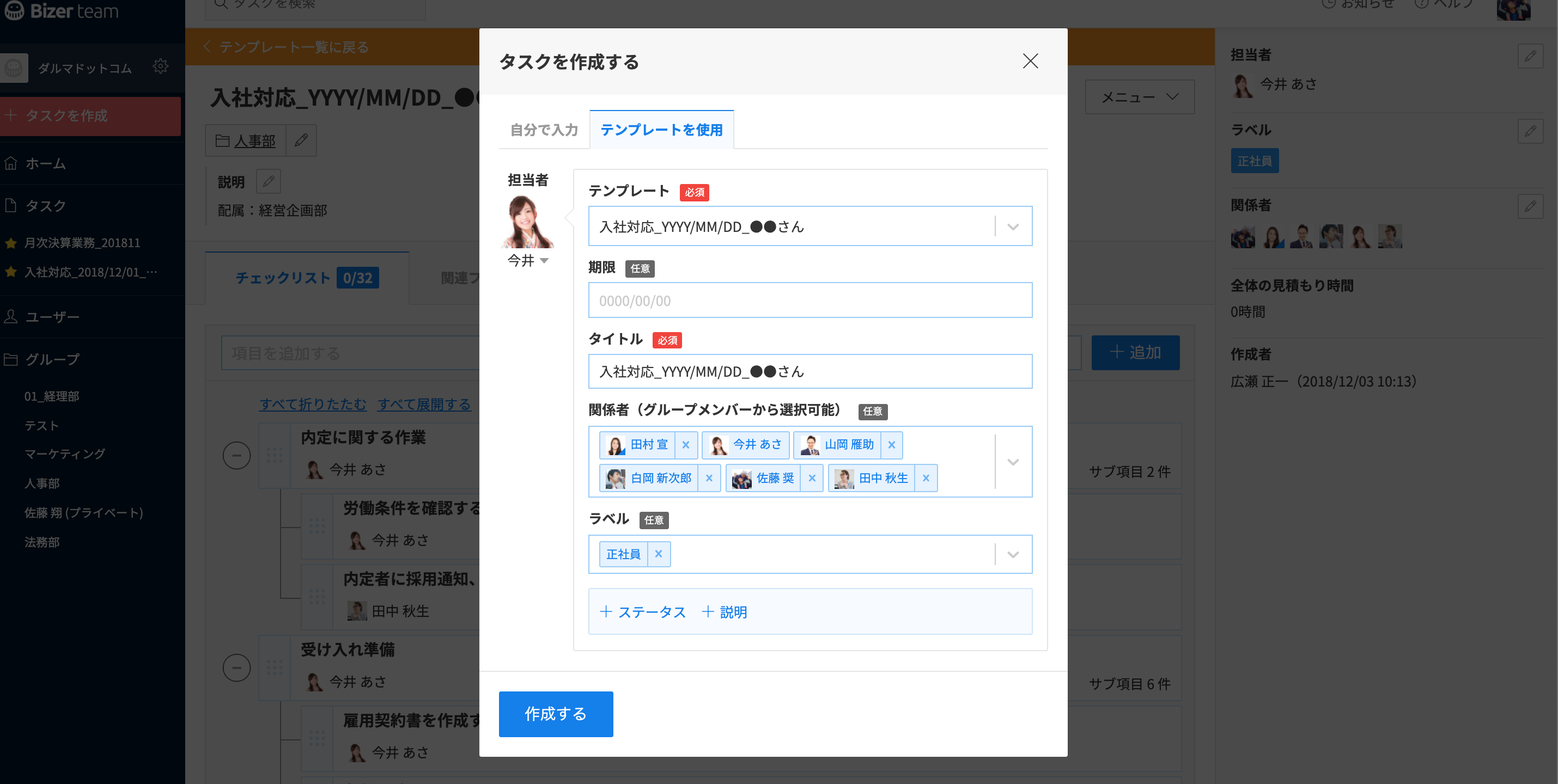Select group 01_経理部
The image size is (1558, 784).
51,396
